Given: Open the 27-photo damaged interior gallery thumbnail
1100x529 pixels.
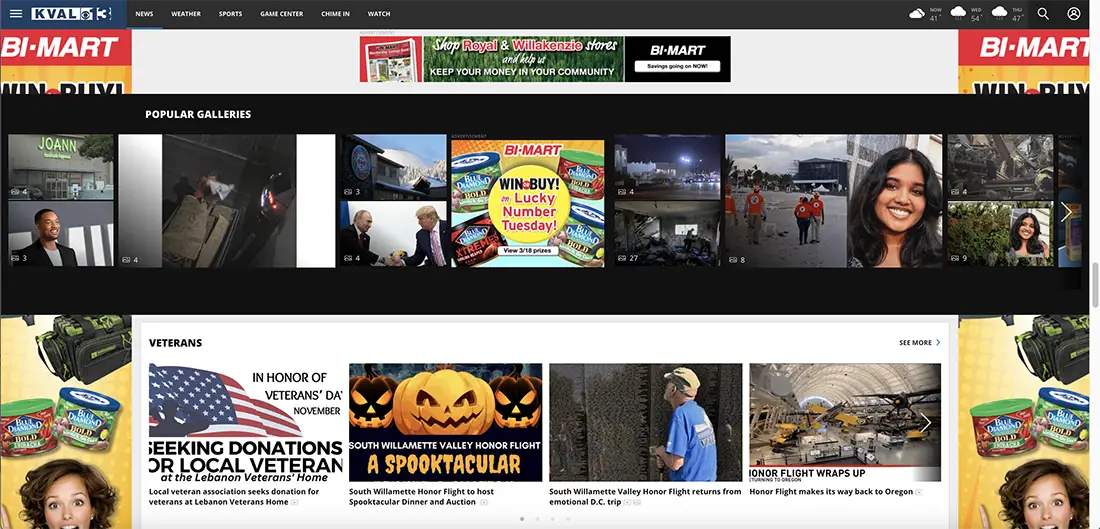Looking at the screenshot, I should tap(667, 234).
